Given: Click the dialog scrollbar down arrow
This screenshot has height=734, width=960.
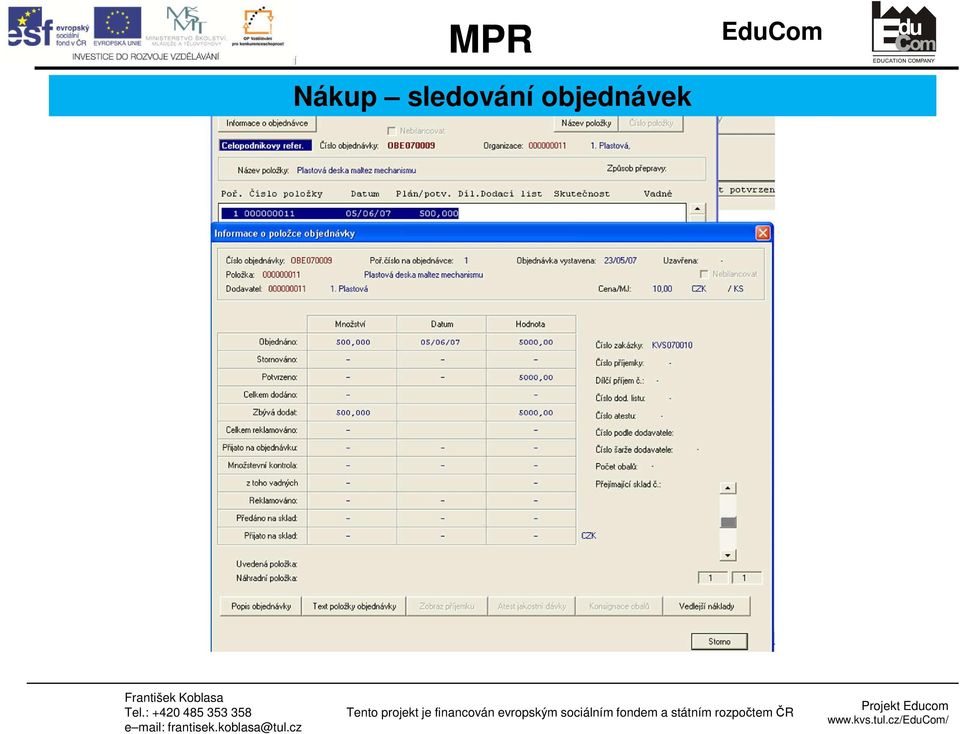Looking at the screenshot, I should click(728, 555).
